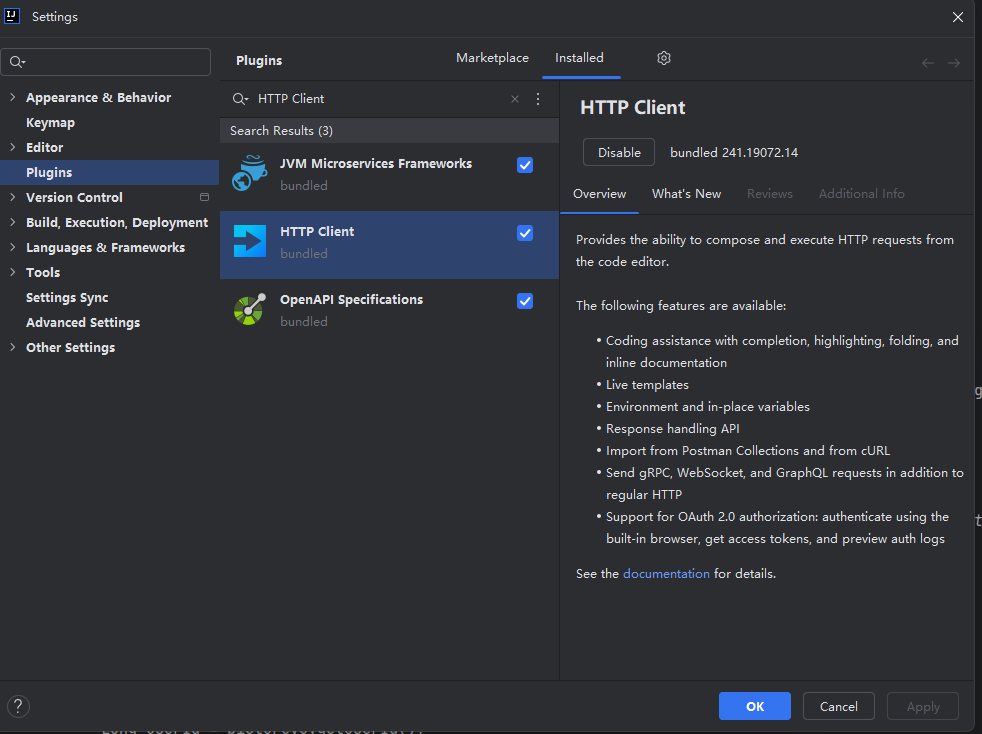
Task: Open plugin search options three-dot menu
Action: pyautogui.click(x=538, y=99)
